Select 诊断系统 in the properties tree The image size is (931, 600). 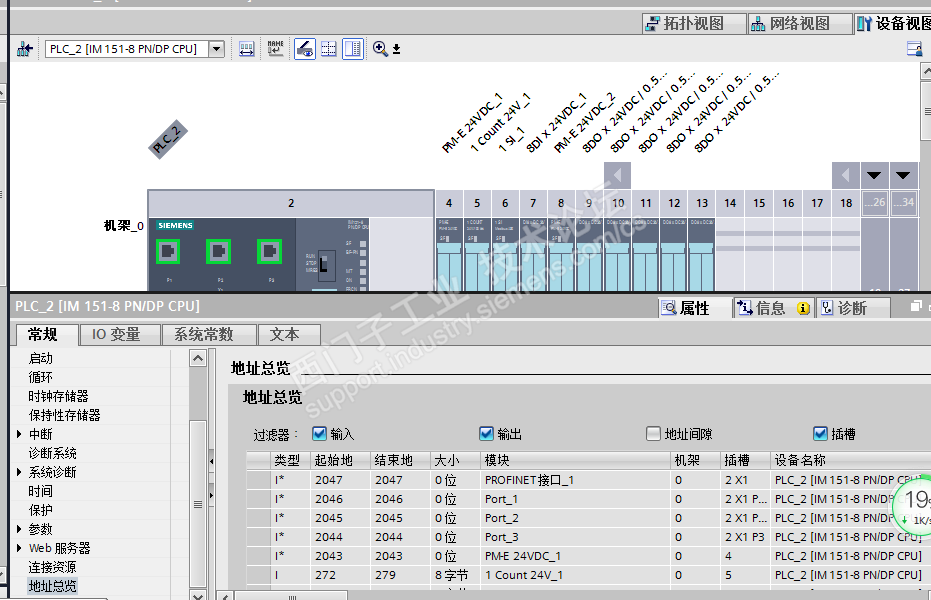[x=53, y=453]
